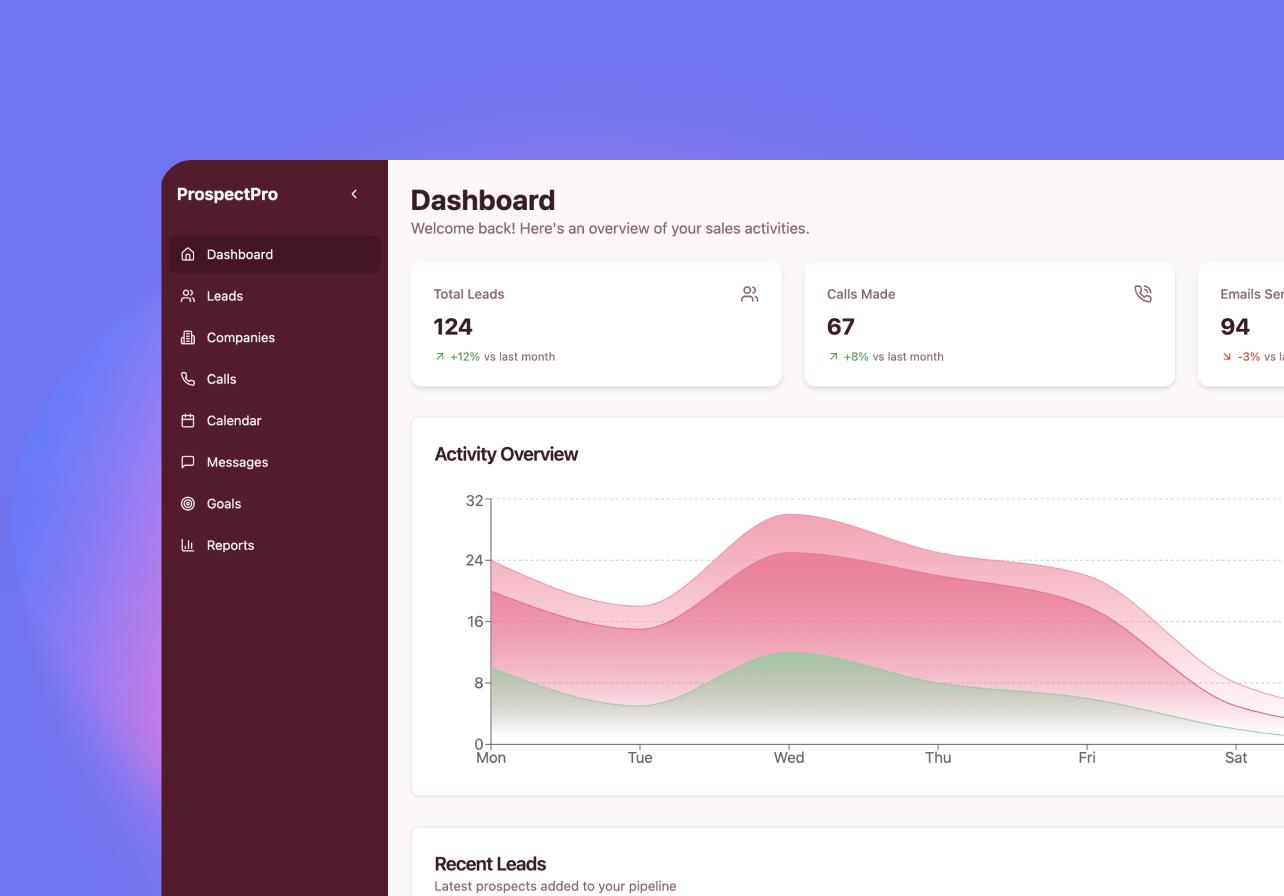The width and height of the screenshot is (1284, 896).
Task: Open Companies using the building icon
Action: click(x=187, y=337)
